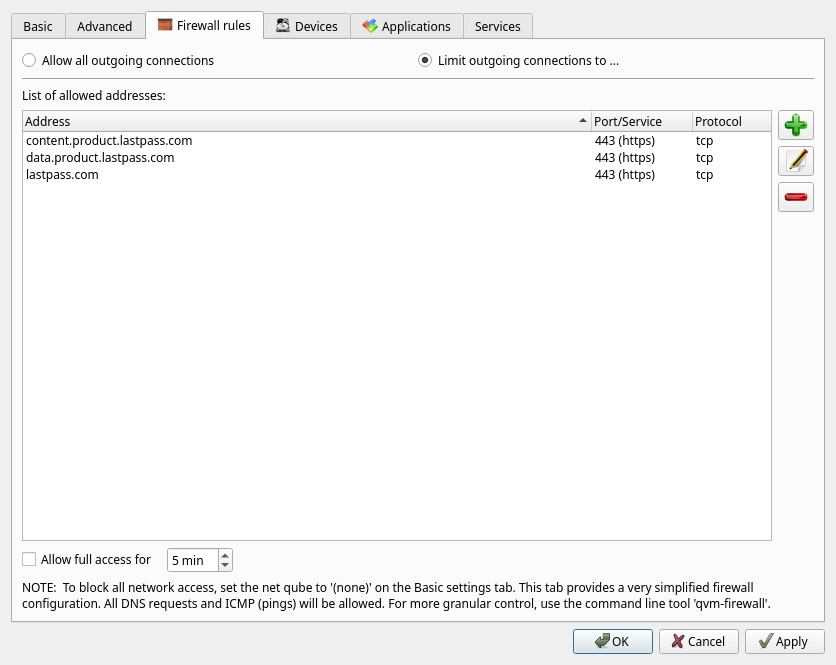
Task: Discard changes with Cancel button
Action: (698, 641)
